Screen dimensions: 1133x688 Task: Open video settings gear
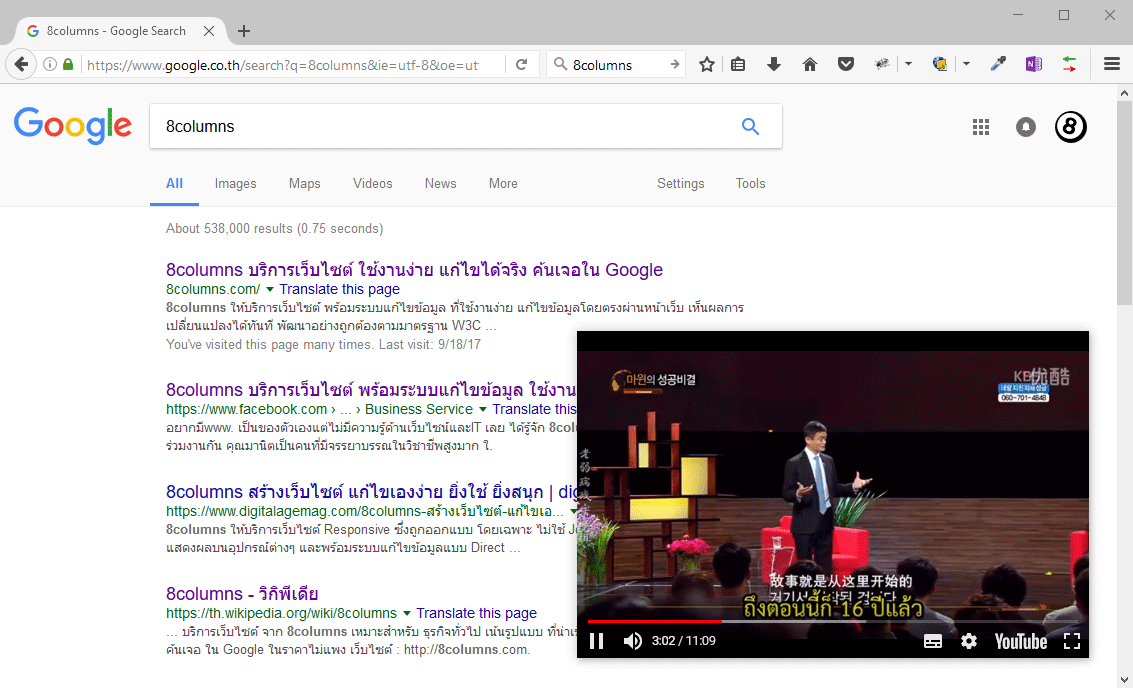(x=968, y=641)
